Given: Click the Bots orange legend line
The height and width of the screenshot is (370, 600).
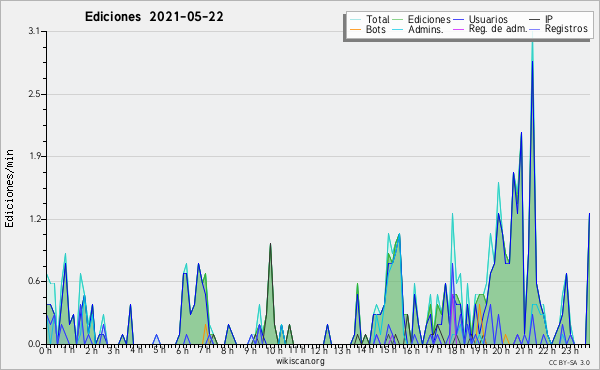Looking at the screenshot, I should click(355, 29).
